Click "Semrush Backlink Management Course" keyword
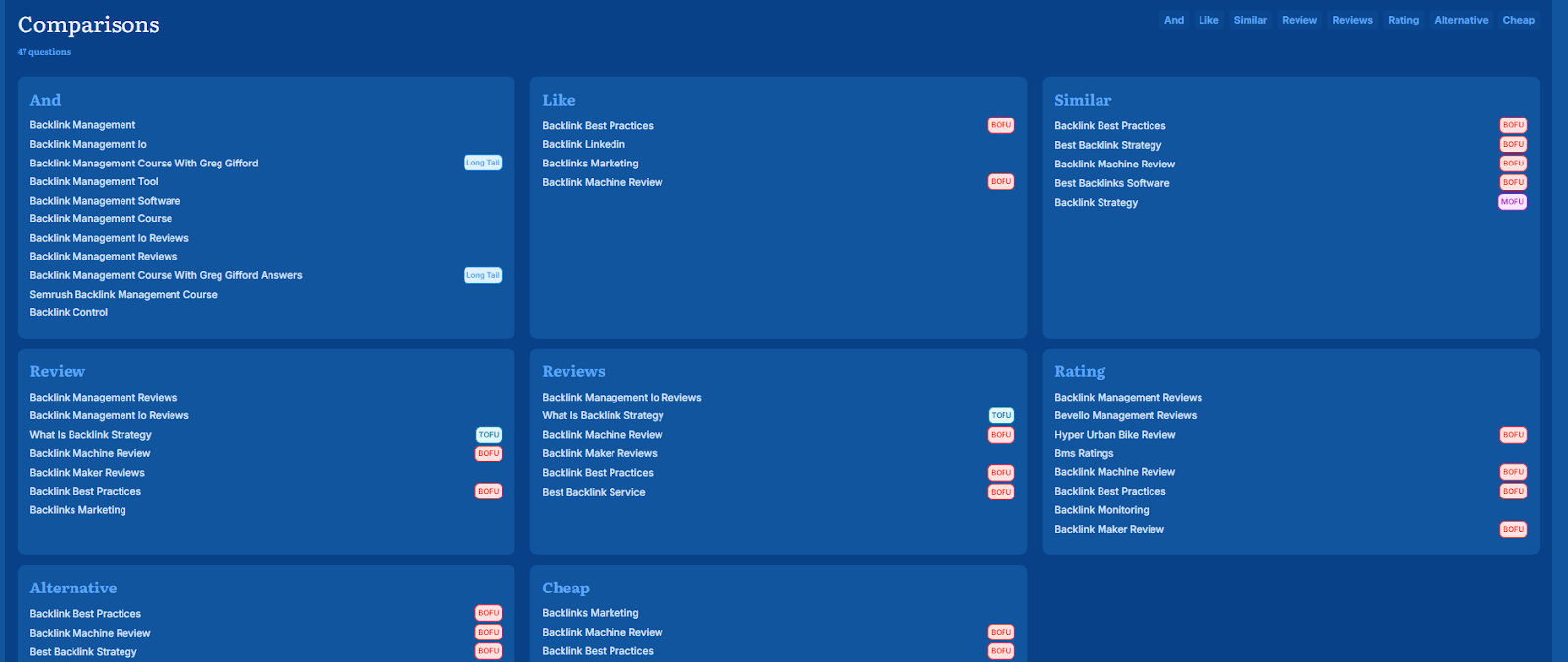This screenshot has height=662, width=1568. [123, 294]
